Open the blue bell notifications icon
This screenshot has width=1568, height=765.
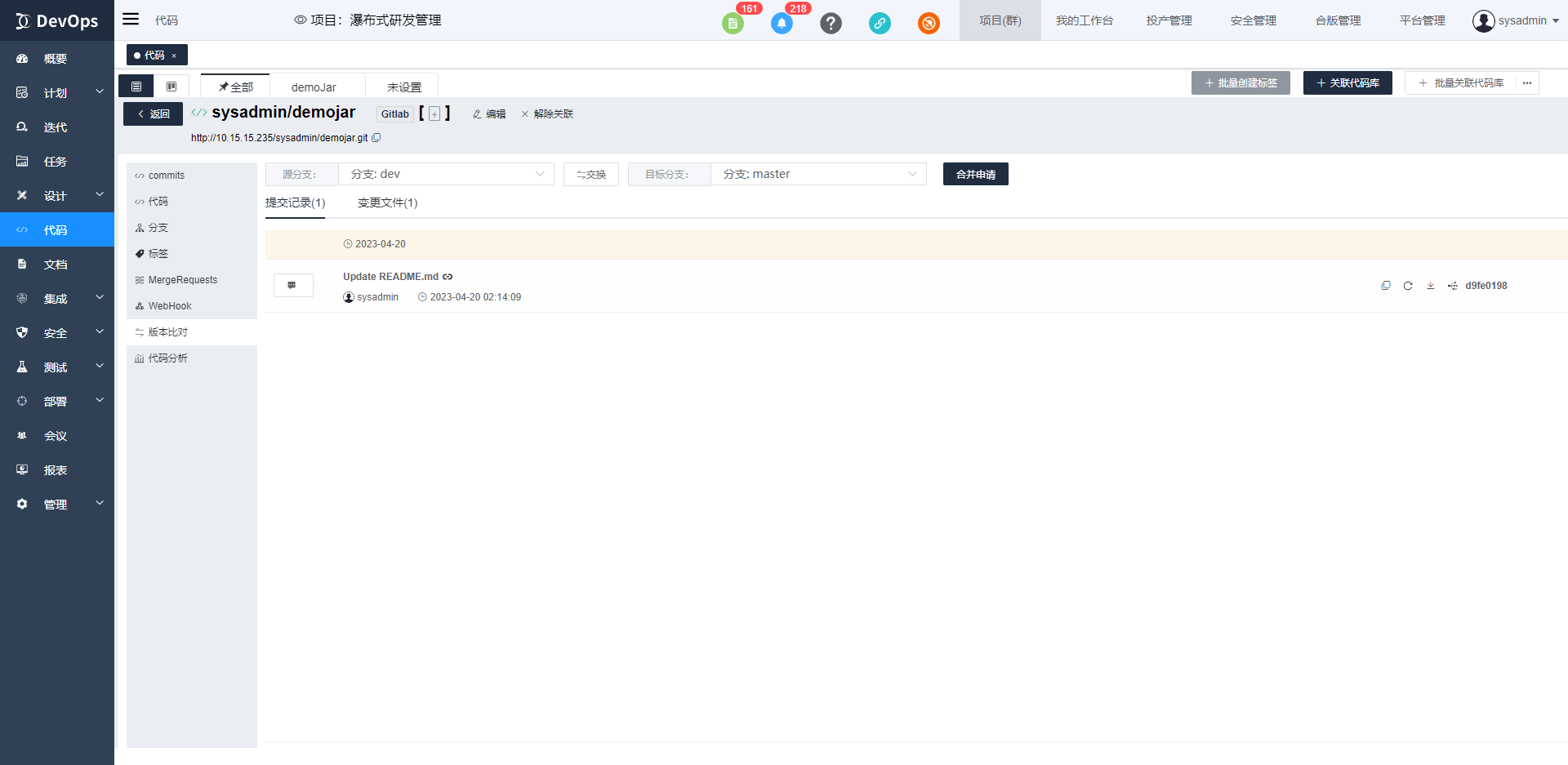[782, 23]
